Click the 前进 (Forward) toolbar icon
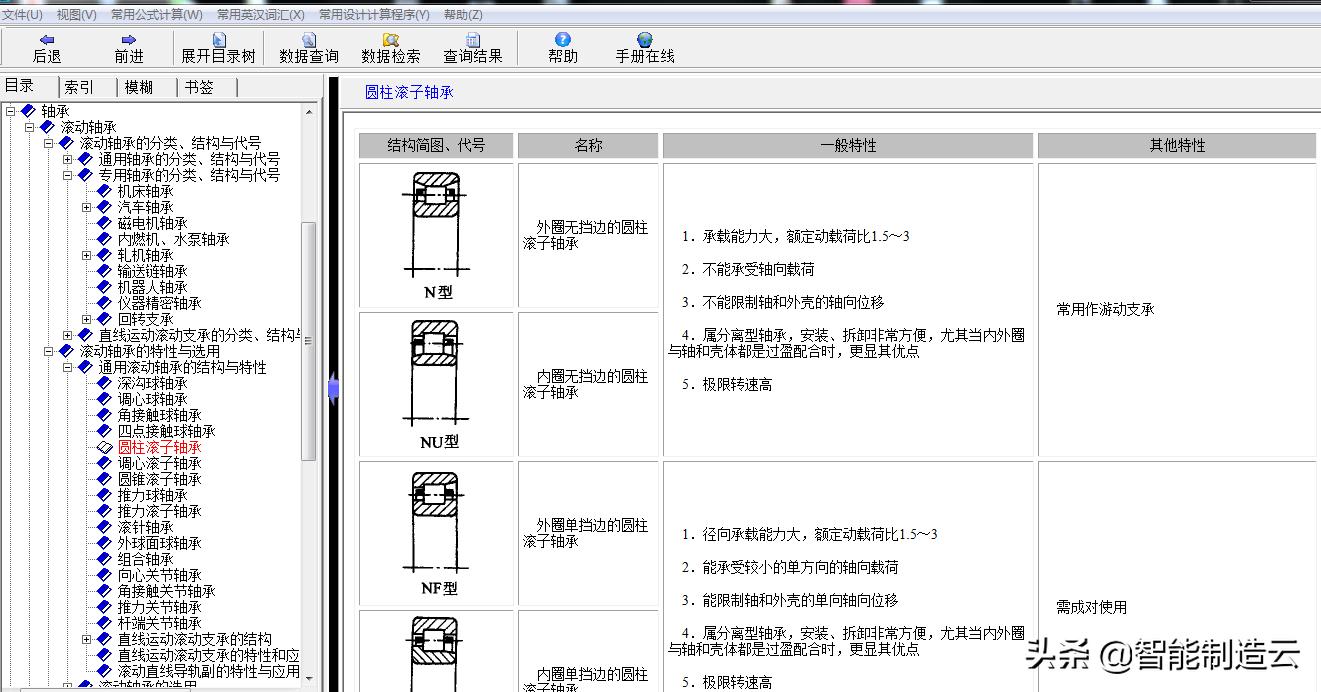This screenshot has height=692, width=1321. 128,45
